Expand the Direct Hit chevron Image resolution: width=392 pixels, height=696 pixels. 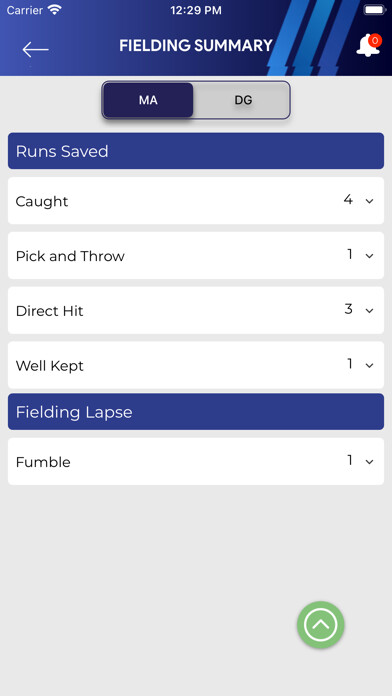click(369, 311)
